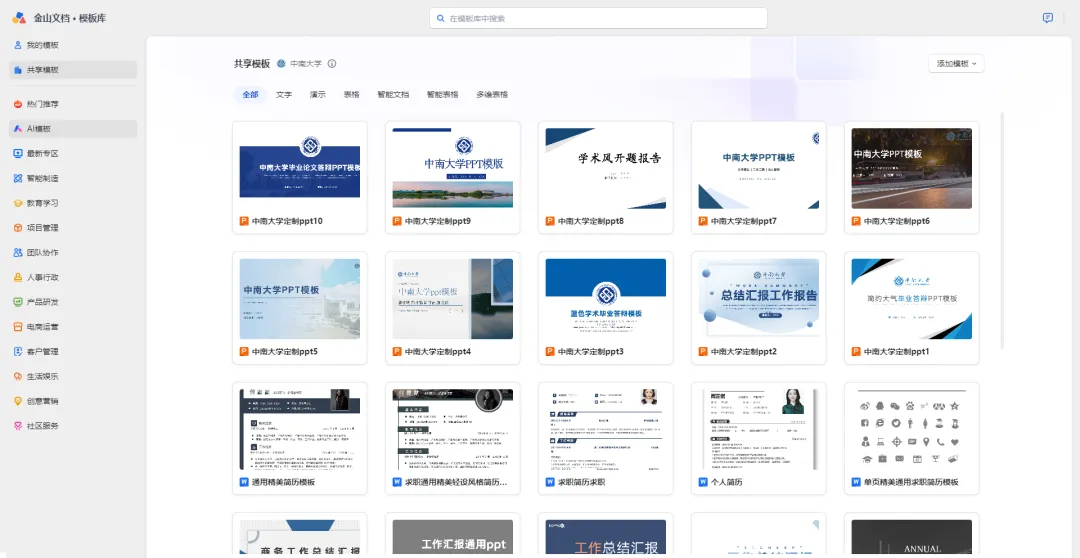Click the presentation icon beside 中南大学定制ppt6
1080x558 pixels.
856,221
